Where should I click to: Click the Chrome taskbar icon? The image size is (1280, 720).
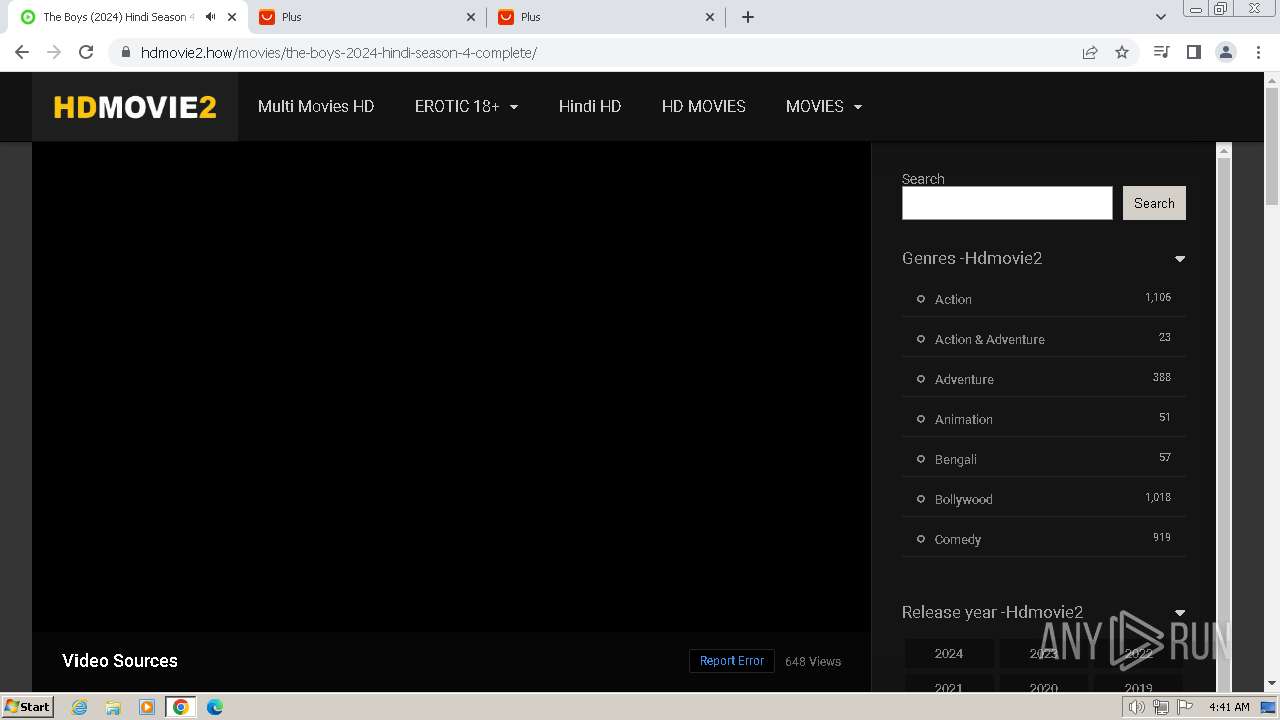pos(181,707)
